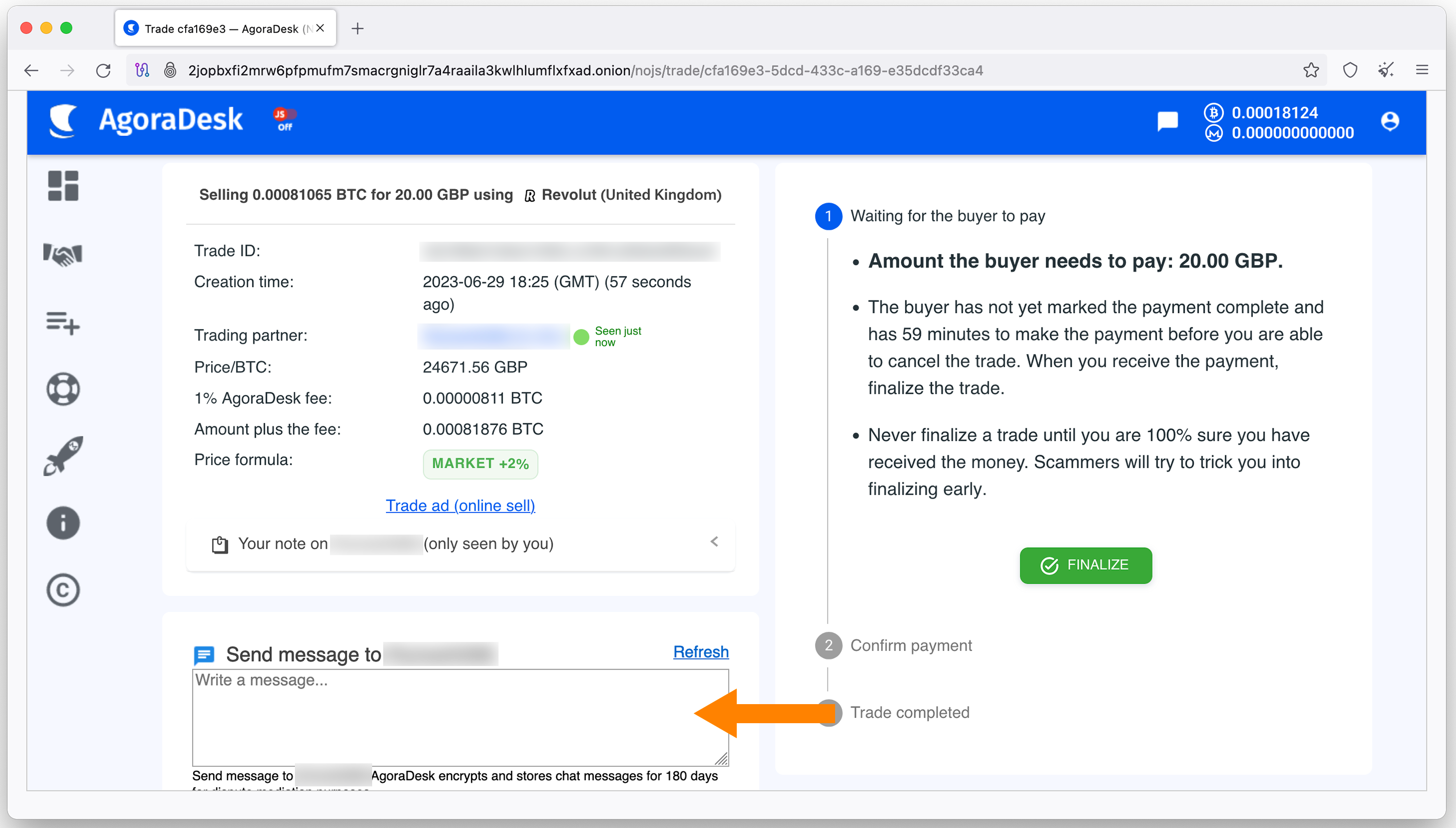The image size is (1456, 828).
Task: Click the Bitcoin balance icon
Action: coord(1213,113)
